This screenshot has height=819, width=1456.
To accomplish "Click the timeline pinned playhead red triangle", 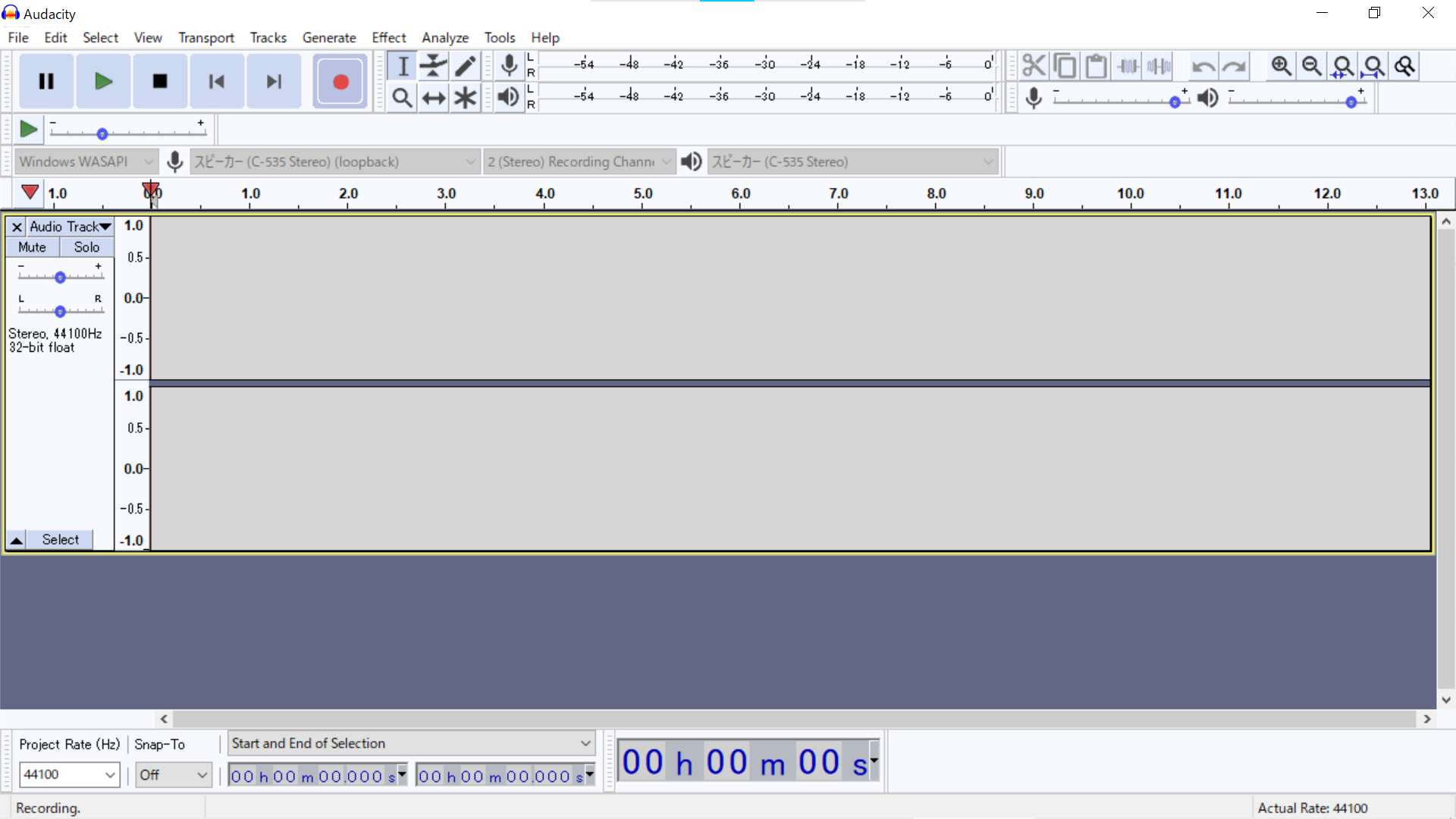I will [x=30, y=192].
